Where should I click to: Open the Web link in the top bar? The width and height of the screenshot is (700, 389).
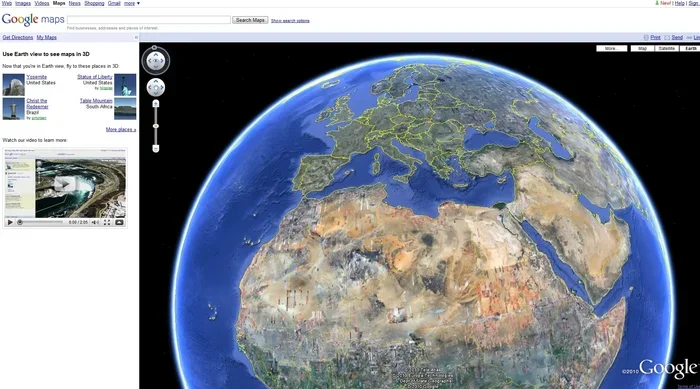click(x=7, y=3)
